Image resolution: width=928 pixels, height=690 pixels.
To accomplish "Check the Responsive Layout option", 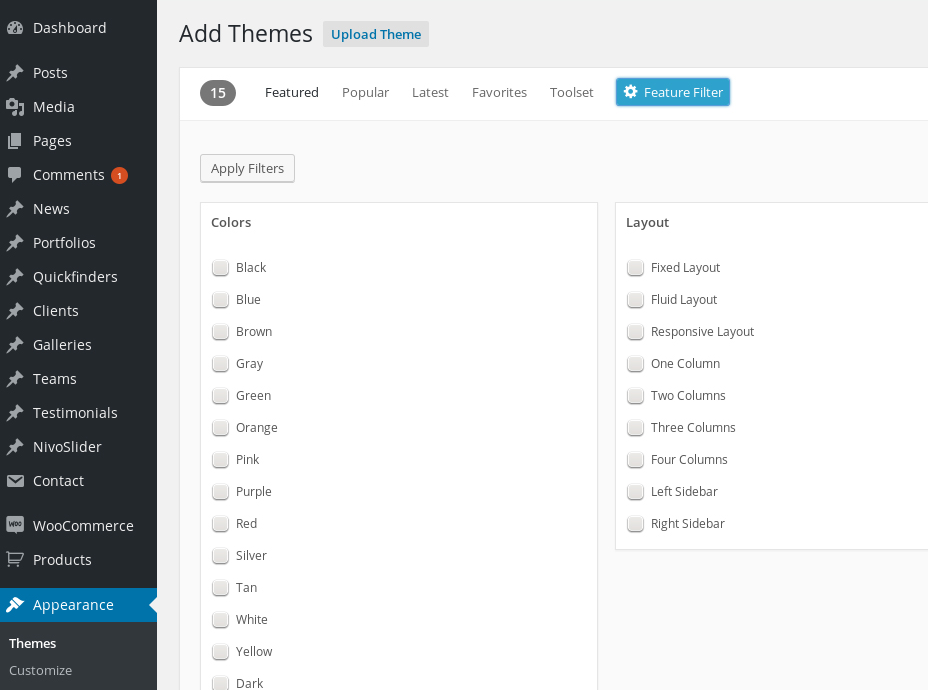I will (635, 332).
